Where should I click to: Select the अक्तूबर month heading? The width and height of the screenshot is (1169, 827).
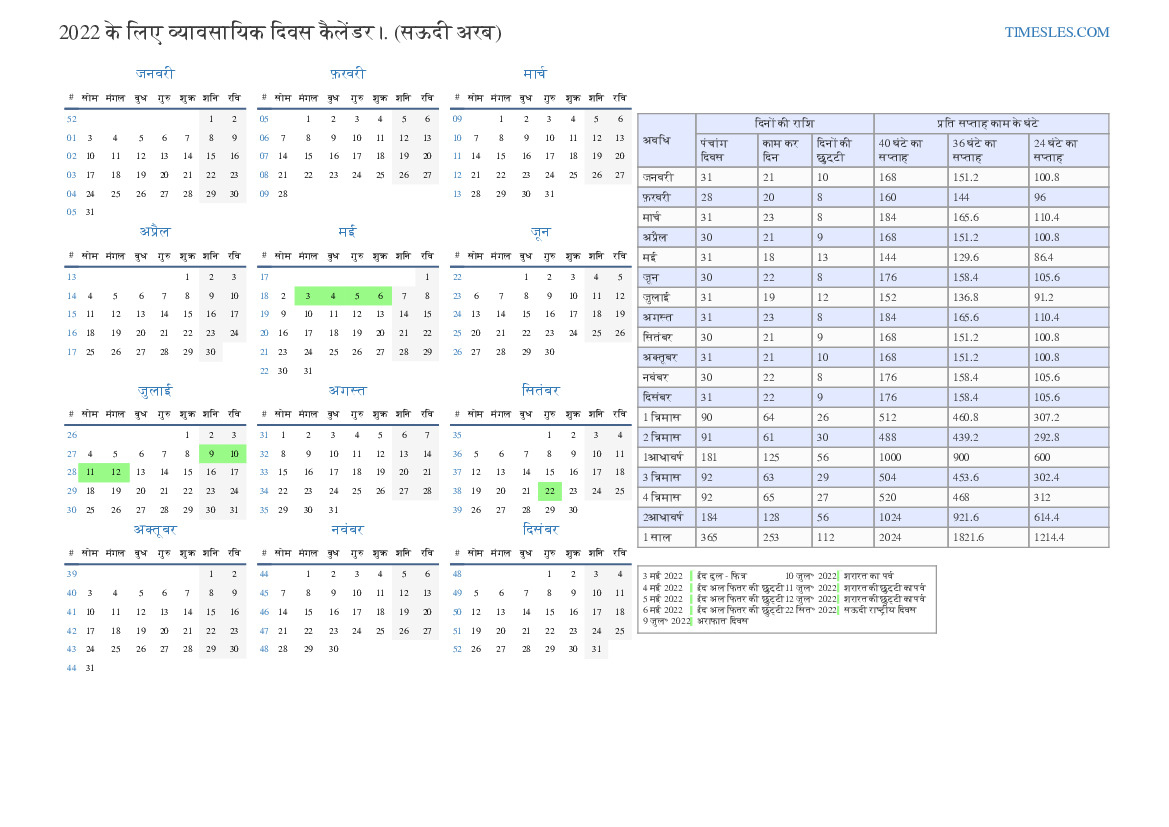[155, 529]
